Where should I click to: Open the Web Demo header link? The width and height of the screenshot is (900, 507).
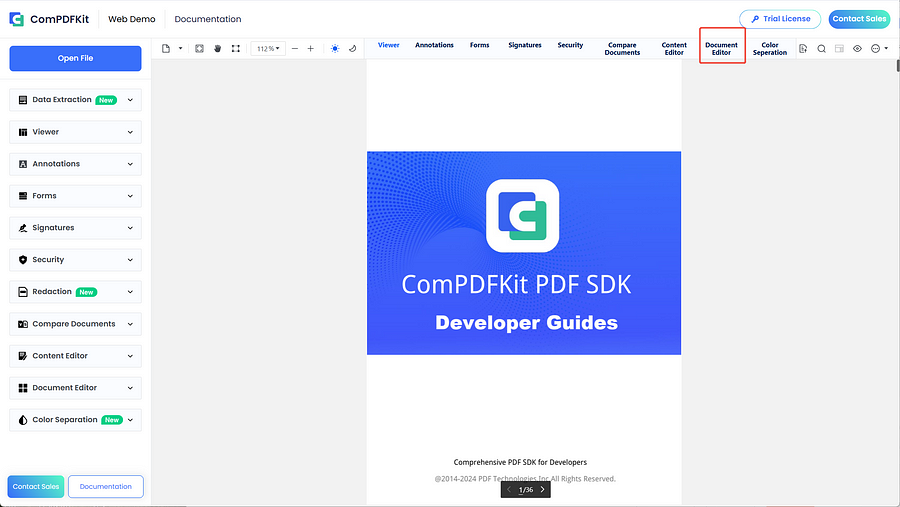(131, 19)
